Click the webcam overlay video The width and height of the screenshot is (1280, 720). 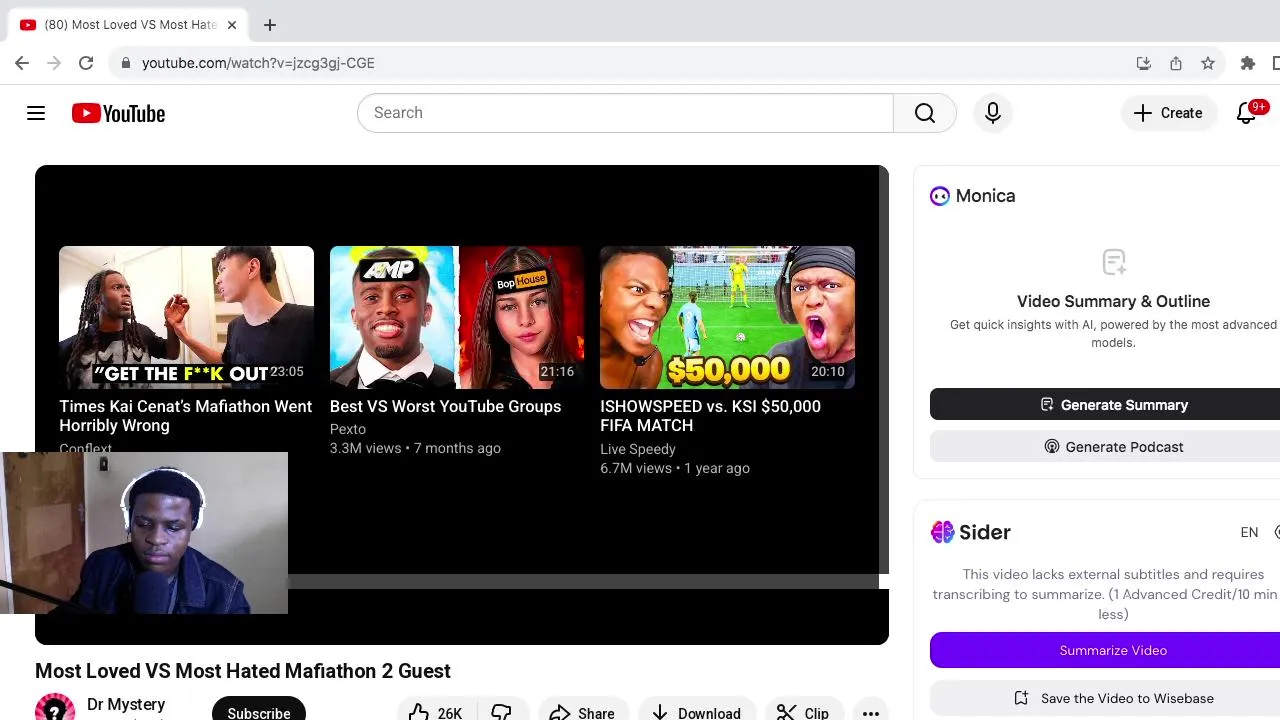pyautogui.click(x=144, y=532)
